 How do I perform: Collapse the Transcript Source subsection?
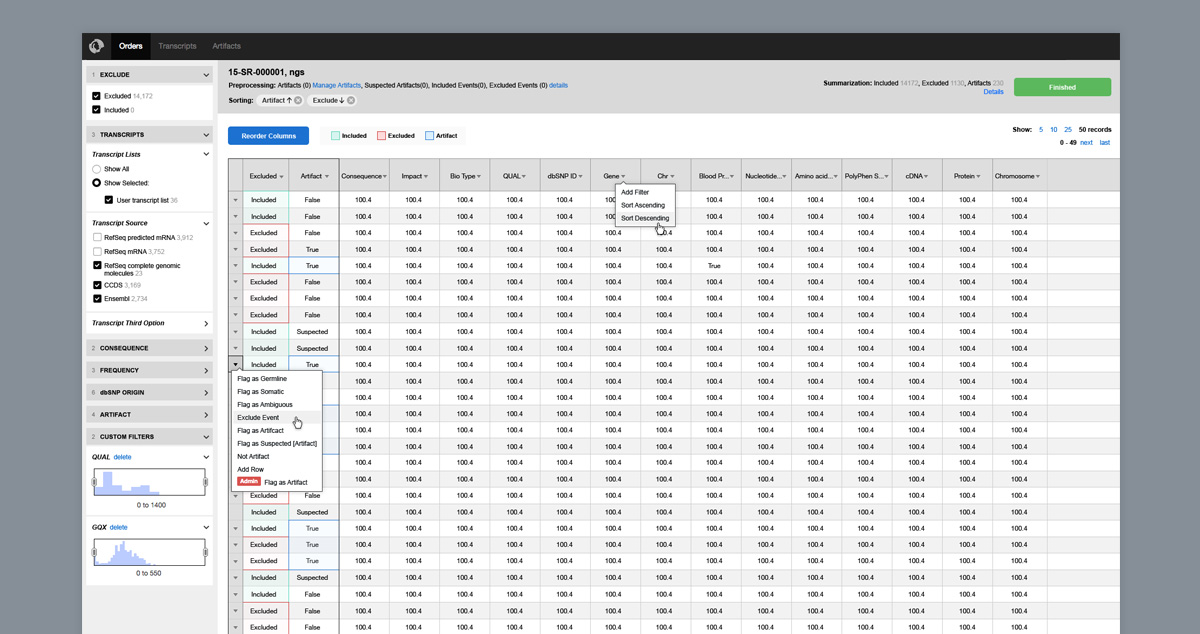pyautogui.click(x=206, y=223)
